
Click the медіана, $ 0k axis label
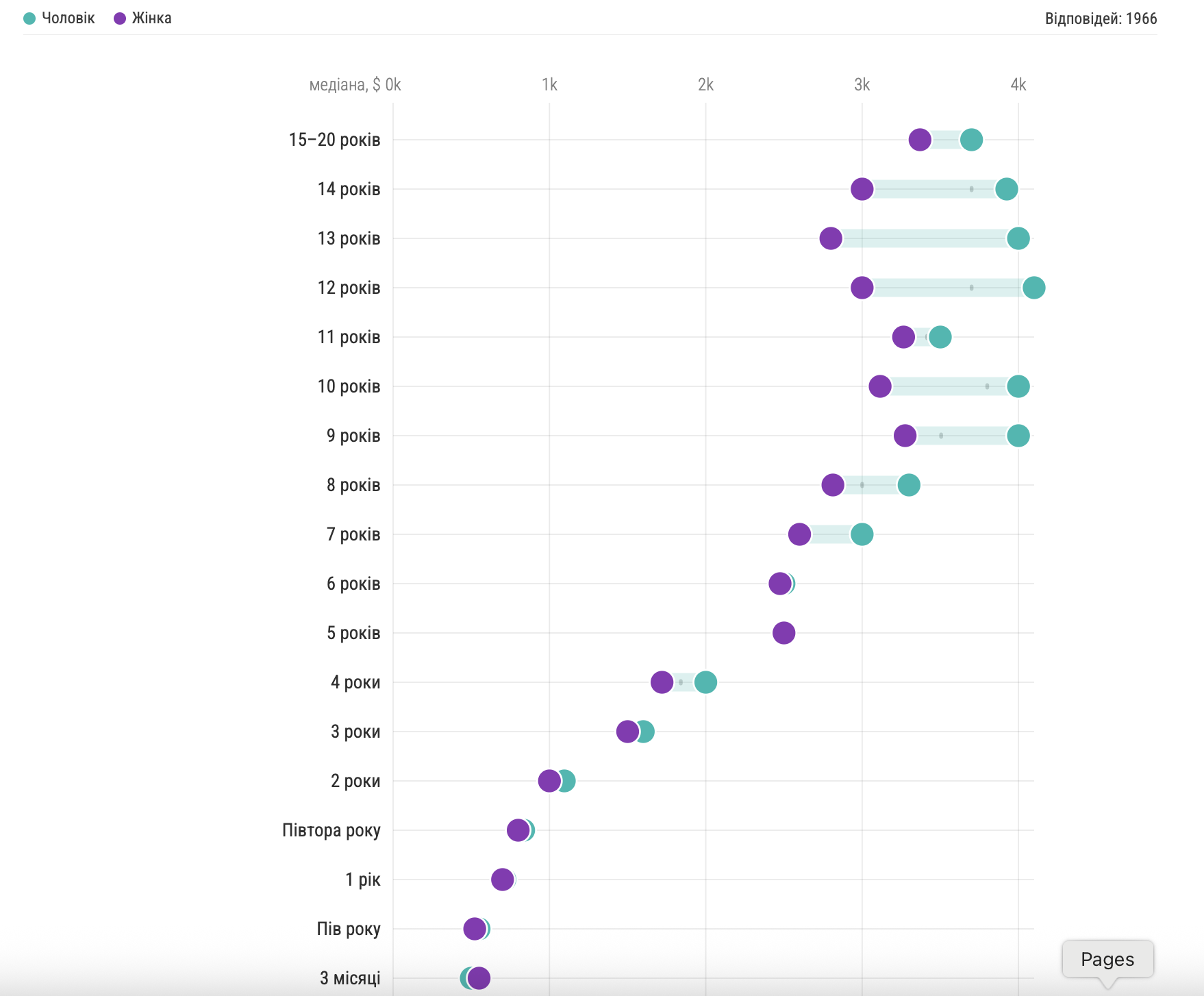tap(355, 85)
